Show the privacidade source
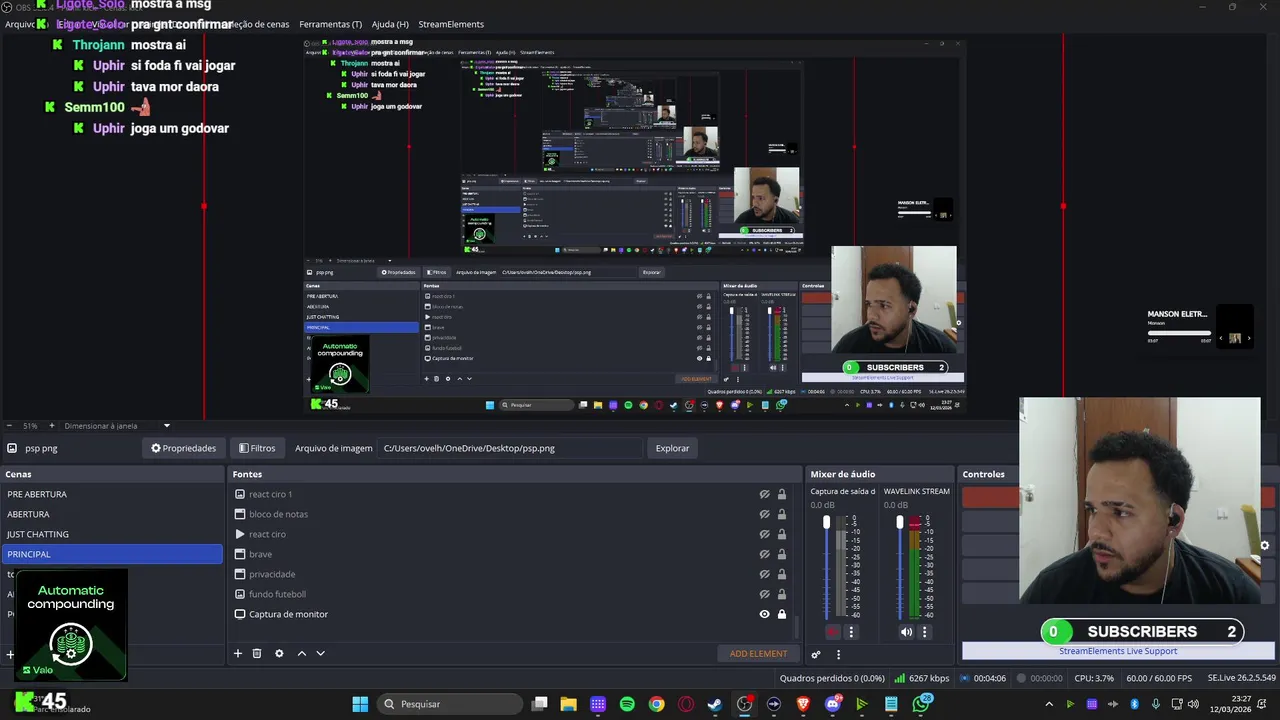 pos(764,574)
